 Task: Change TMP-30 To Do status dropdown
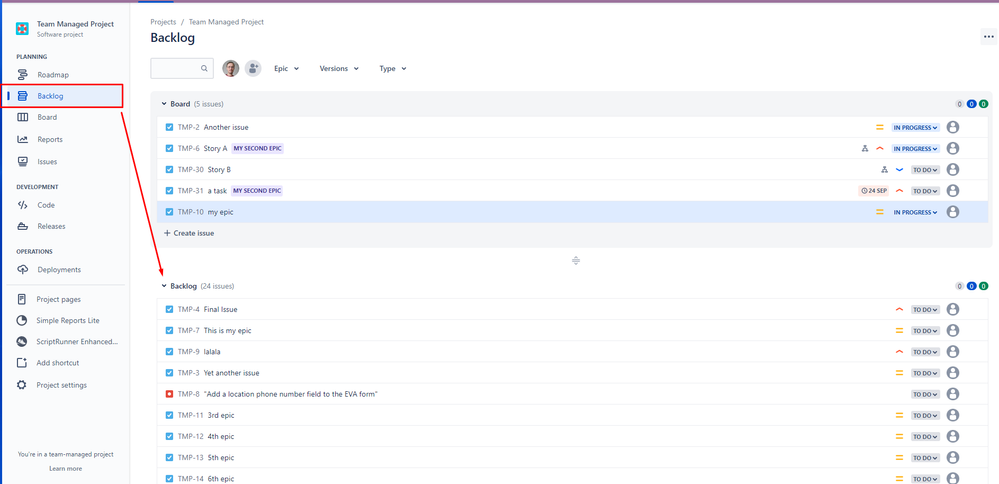click(926, 170)
